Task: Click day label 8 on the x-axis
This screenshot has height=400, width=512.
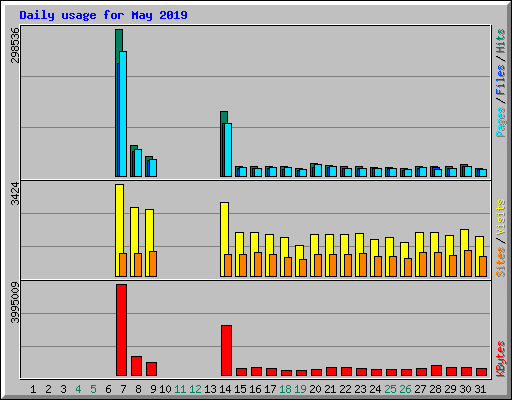Action: (138, 389)
